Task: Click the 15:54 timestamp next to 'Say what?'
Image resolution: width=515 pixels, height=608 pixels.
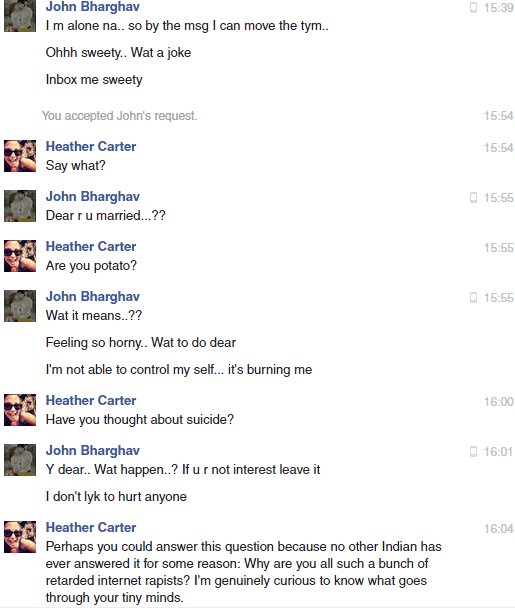Action: click(498, 147)
